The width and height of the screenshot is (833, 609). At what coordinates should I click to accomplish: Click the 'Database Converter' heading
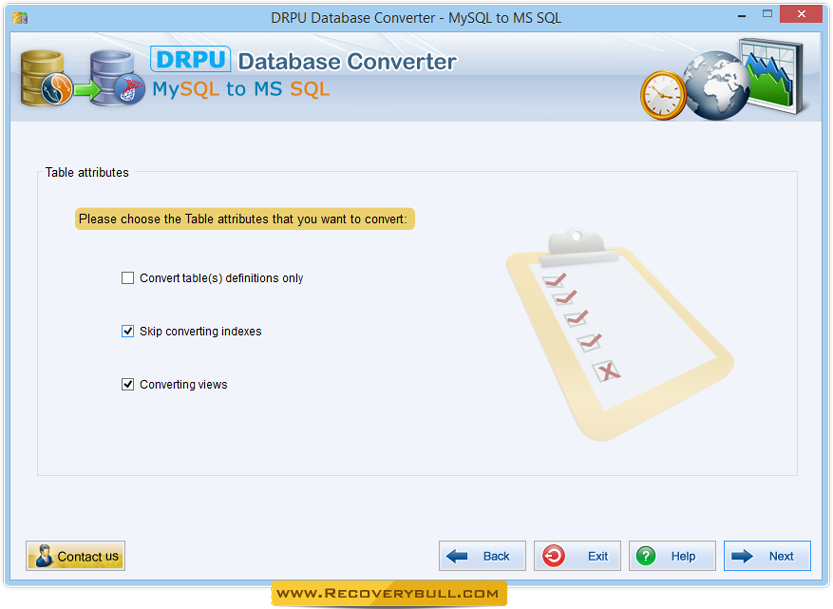(347, 61)
